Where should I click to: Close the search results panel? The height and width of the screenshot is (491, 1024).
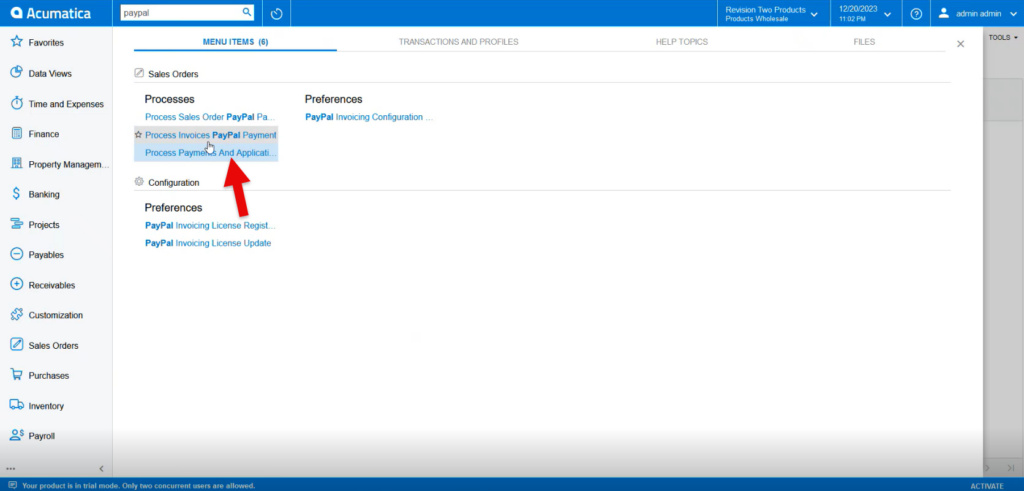(x=960, y=44)
